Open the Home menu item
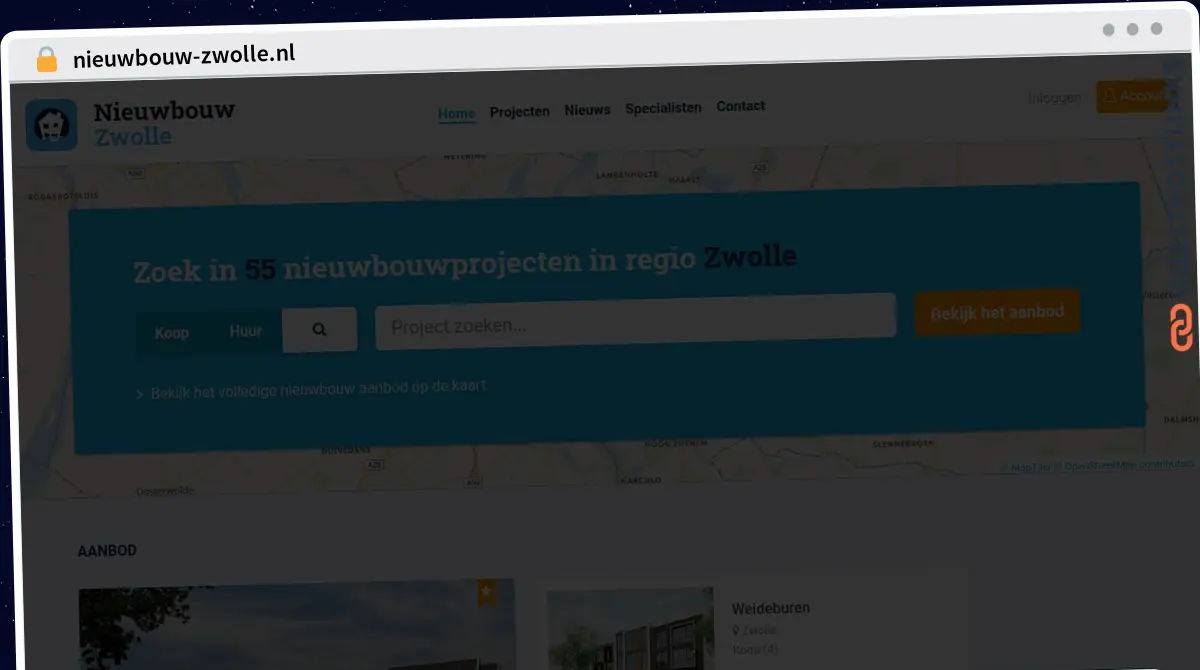The height and width of the screenshot is (670, 1200). [x=456, y=113]
